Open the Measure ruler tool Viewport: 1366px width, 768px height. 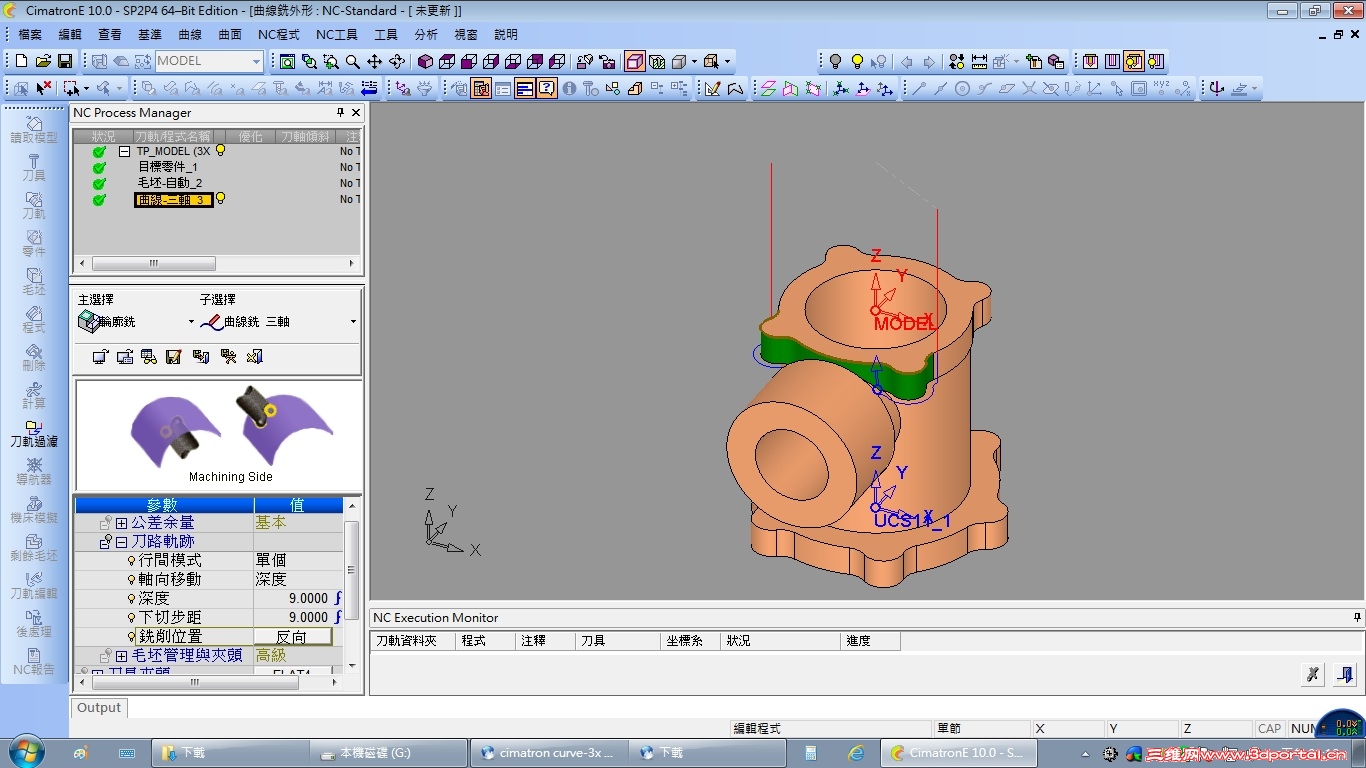[979, 61]
